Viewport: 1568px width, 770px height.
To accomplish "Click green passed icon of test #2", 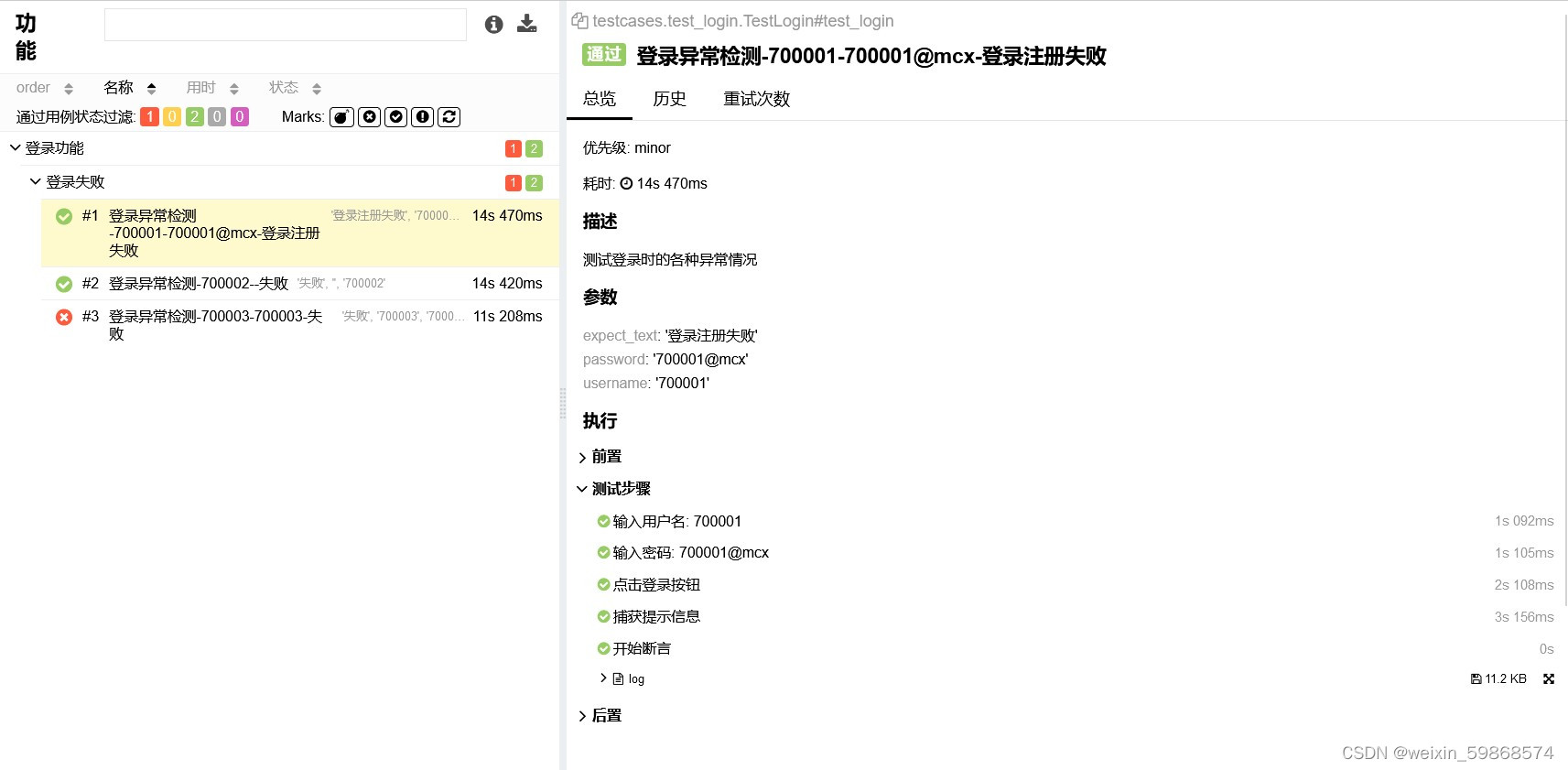I will point(64,285).
